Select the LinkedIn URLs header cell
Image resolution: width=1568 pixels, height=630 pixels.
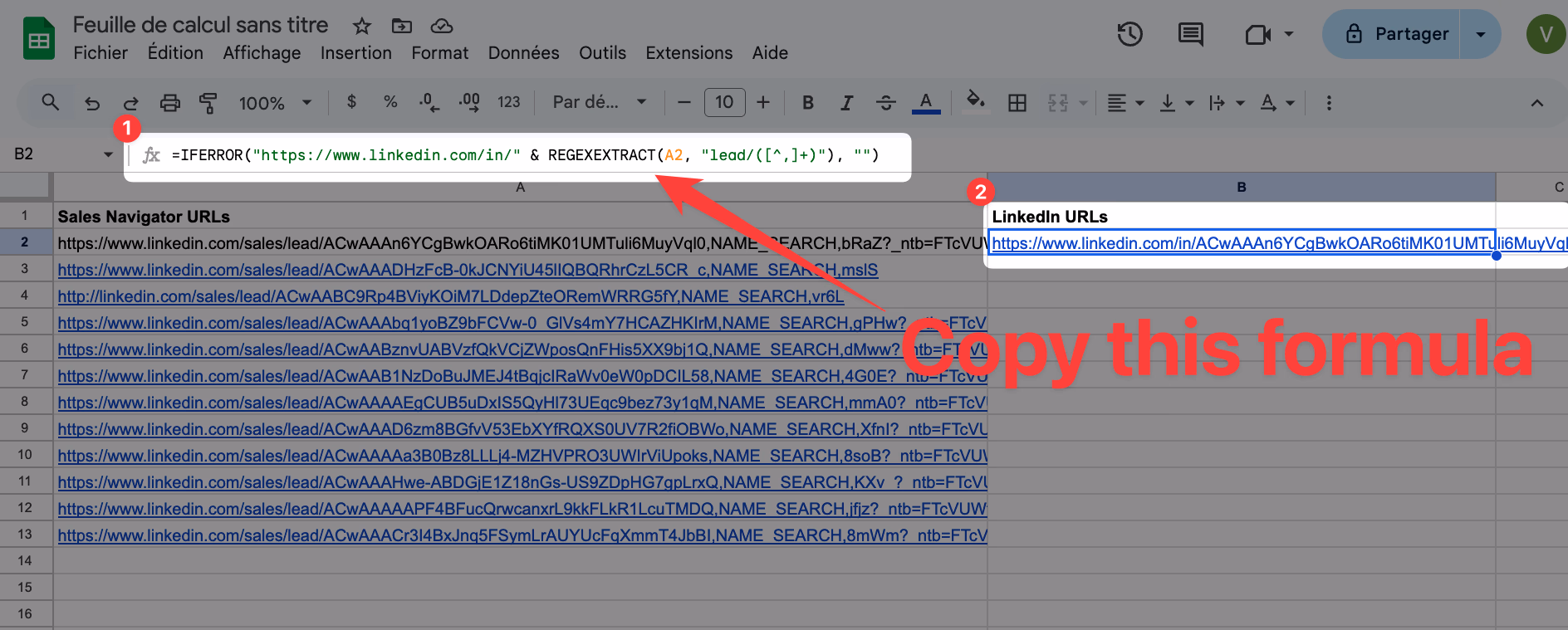(x=1241, y=216)
